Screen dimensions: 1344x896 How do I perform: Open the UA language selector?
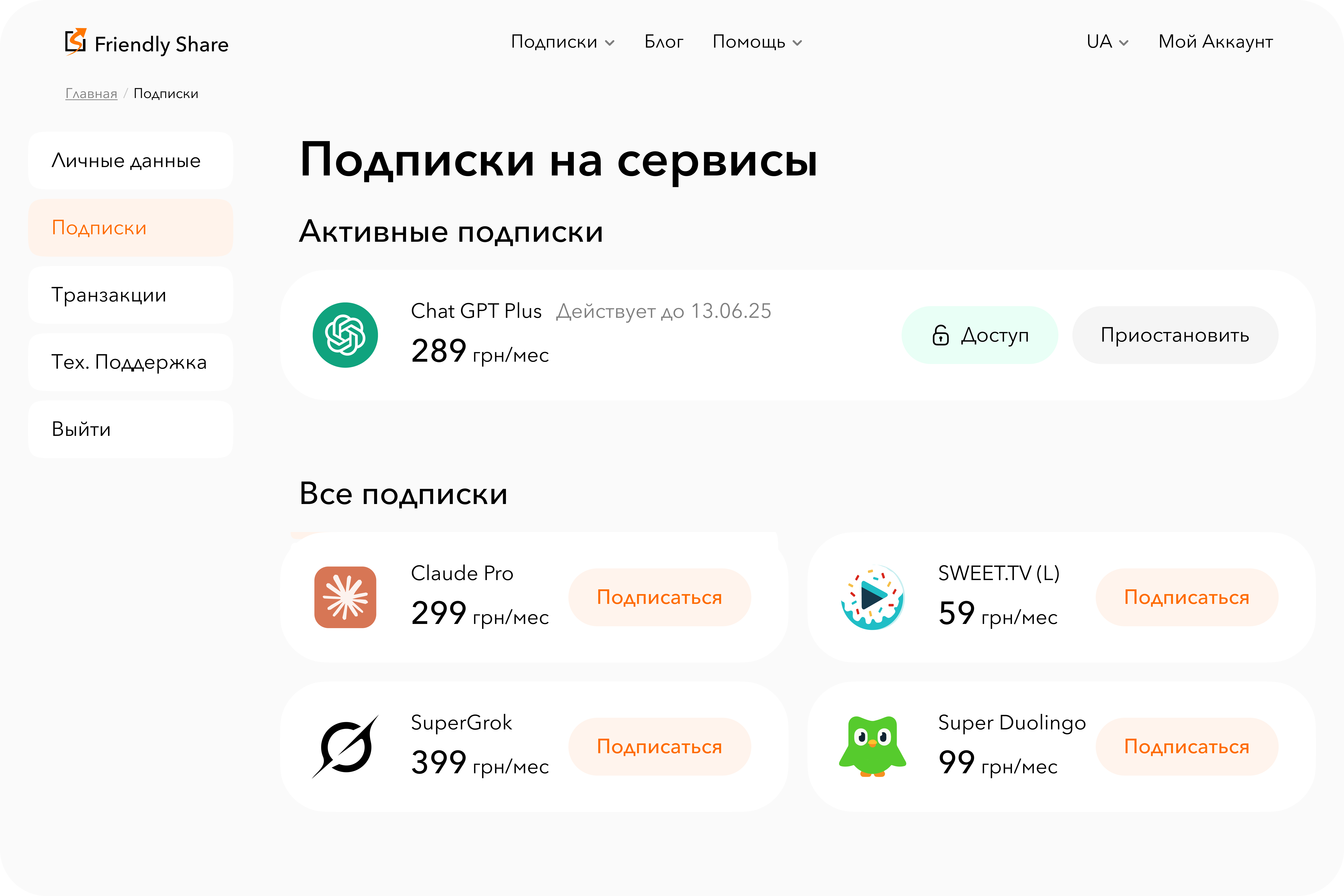pyautogui.click(x=1107, y=42)
